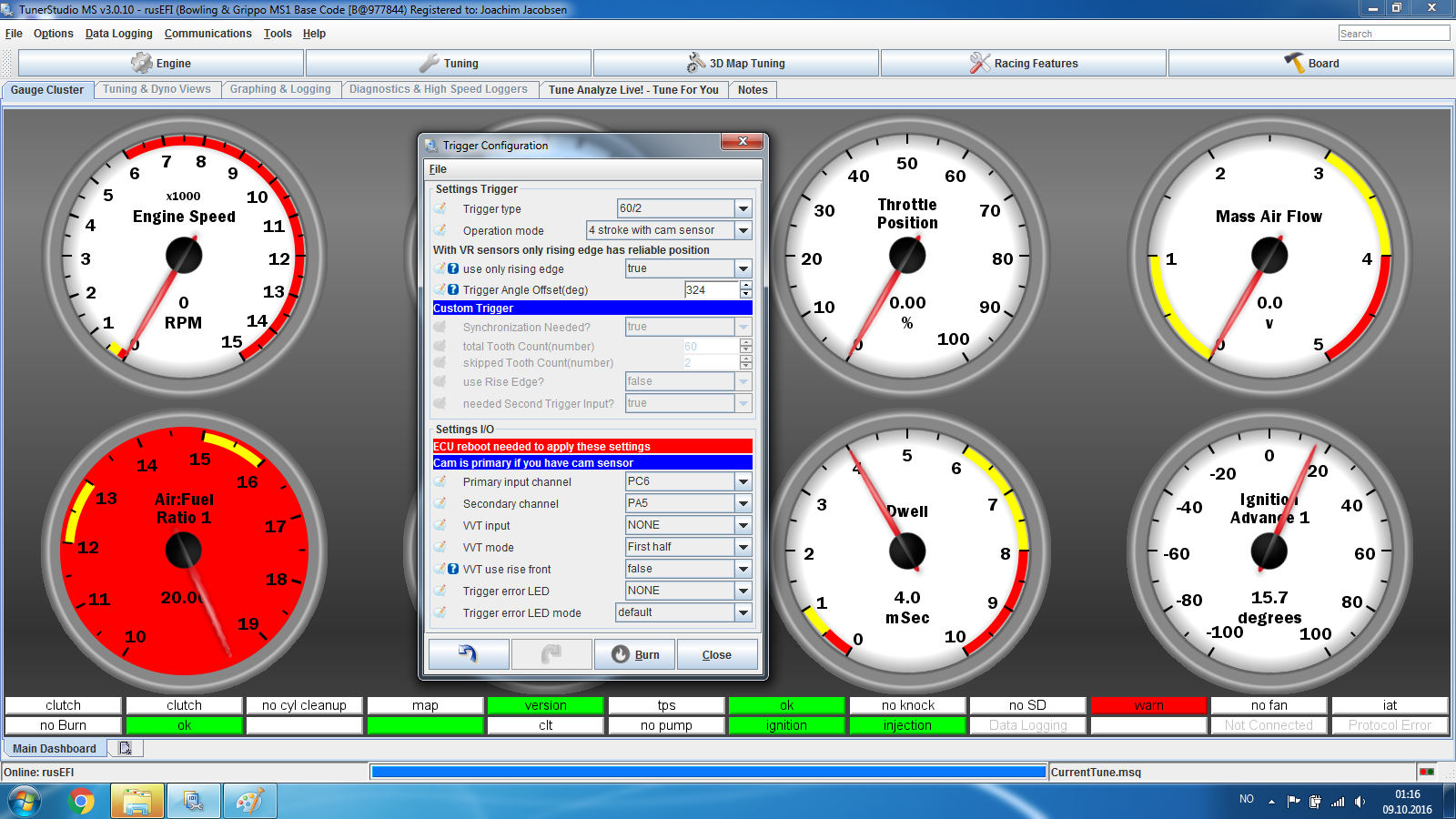
Task: Click the Close button in Trigger Configuration
Action: point(717,654)
